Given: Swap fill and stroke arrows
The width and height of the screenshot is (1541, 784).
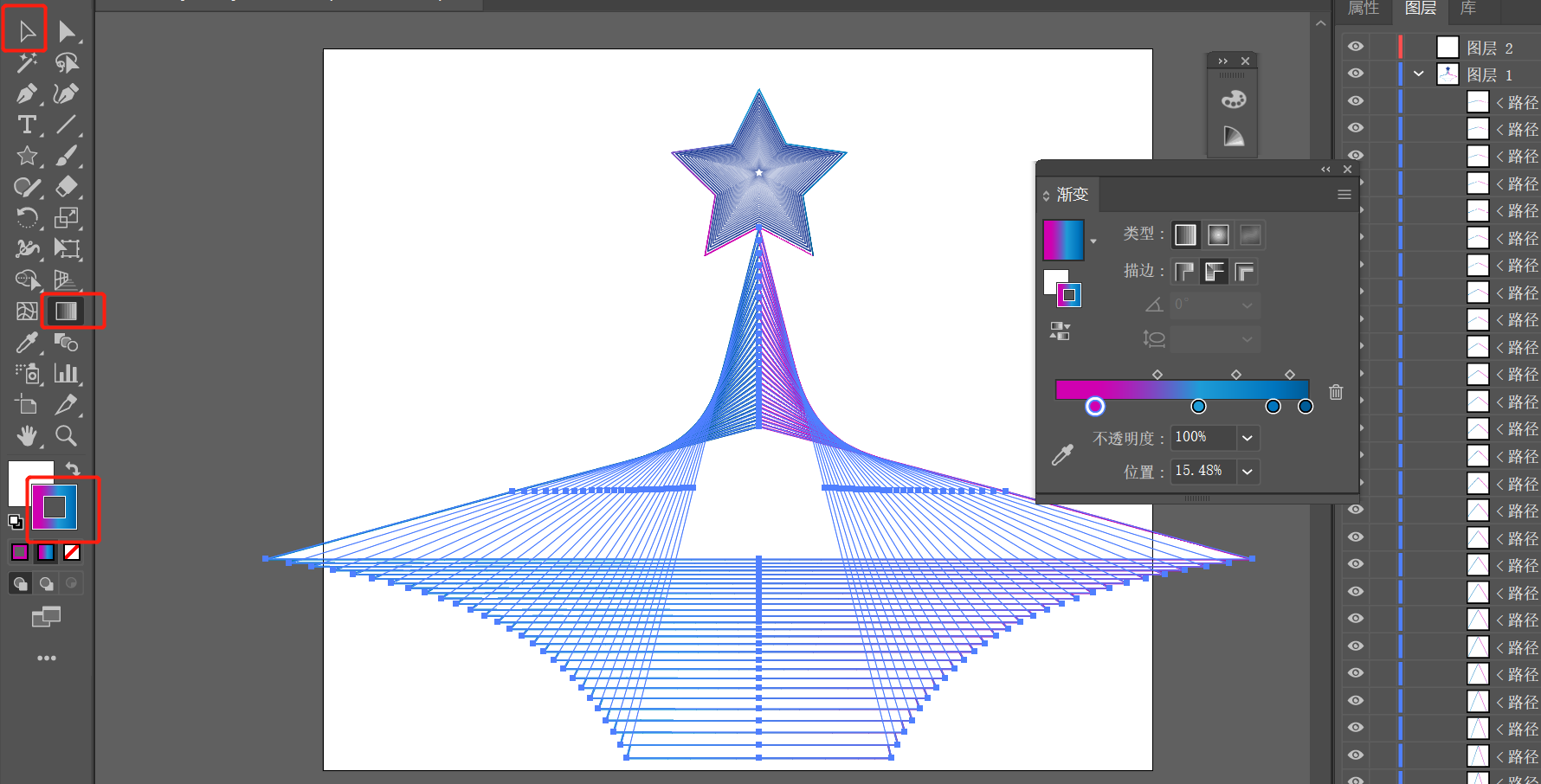Looking at the screenshot, I should pyautogui.click(x=73, y=468).
